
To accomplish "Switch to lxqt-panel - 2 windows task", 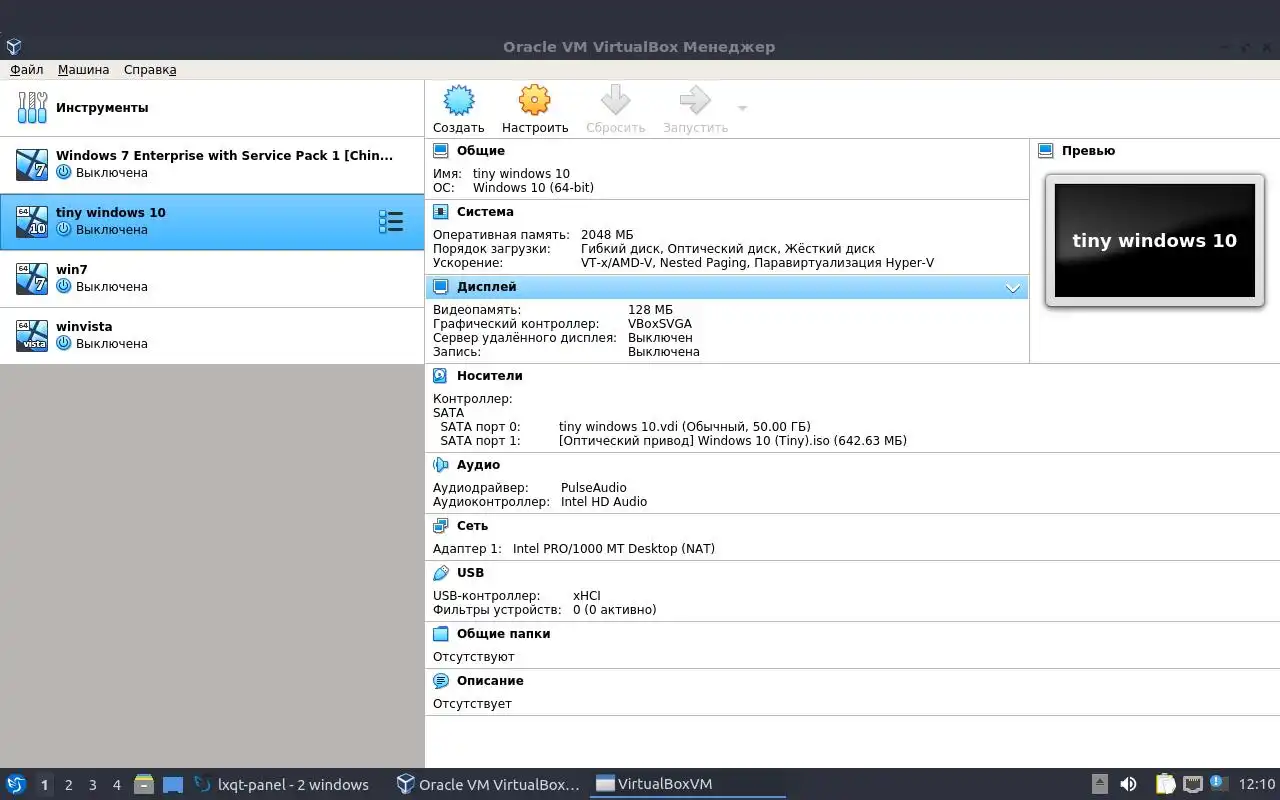I will coord(283,785).
